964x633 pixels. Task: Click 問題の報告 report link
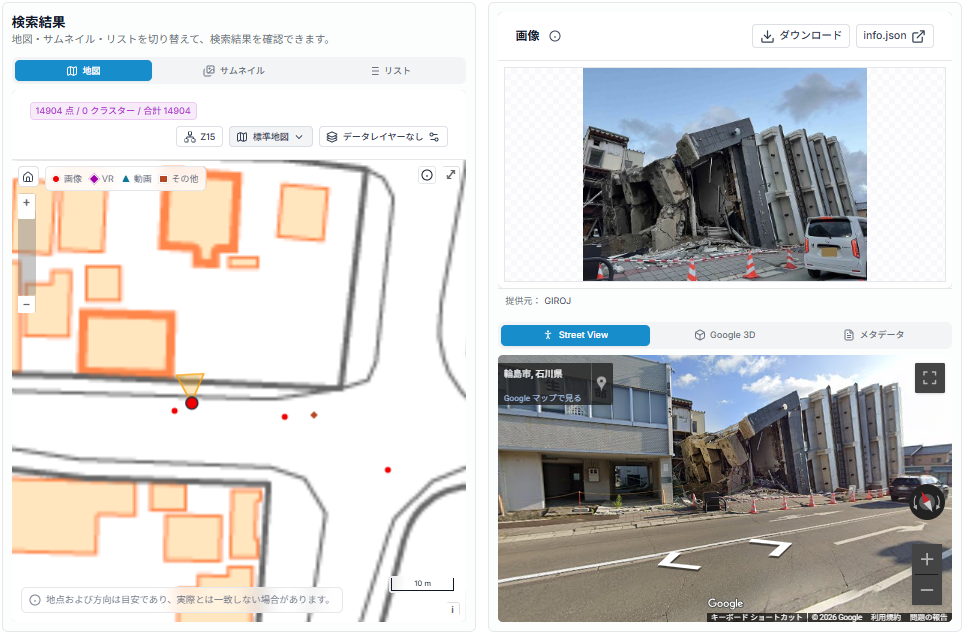(x=928, y=617)
